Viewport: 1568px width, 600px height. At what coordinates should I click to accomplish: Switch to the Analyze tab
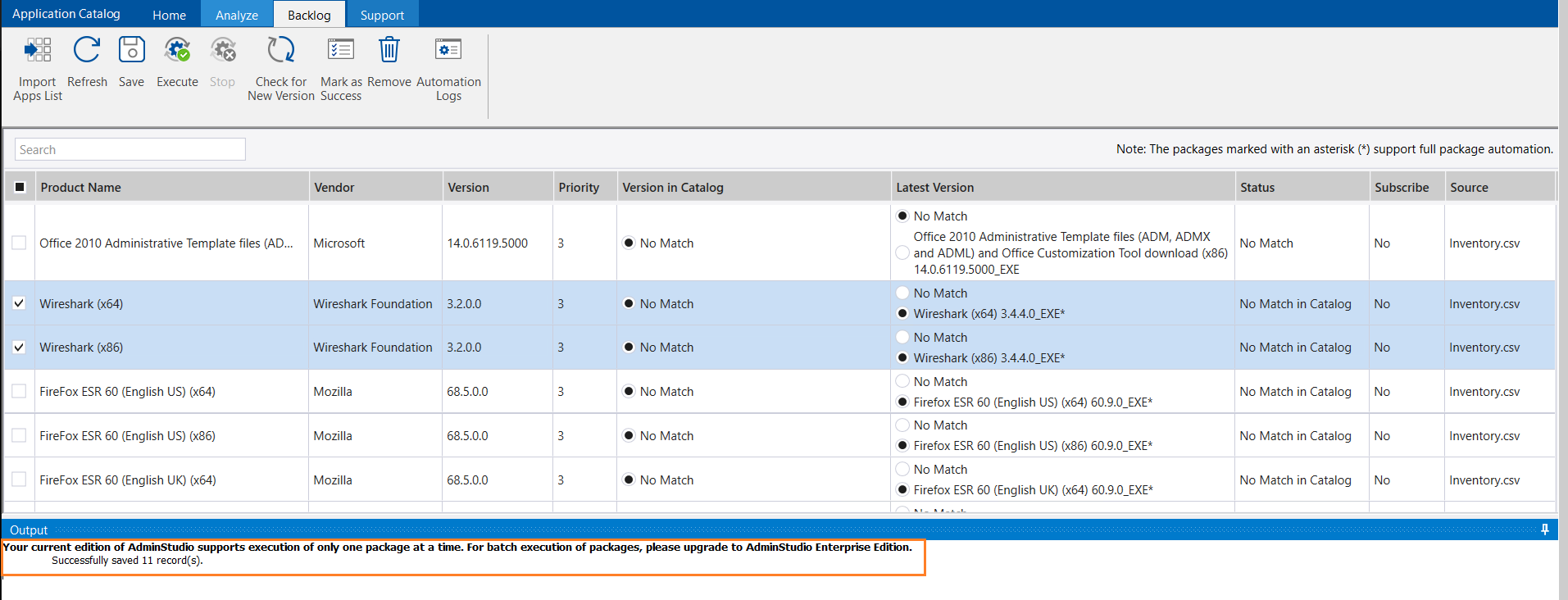tap(237, 15)
